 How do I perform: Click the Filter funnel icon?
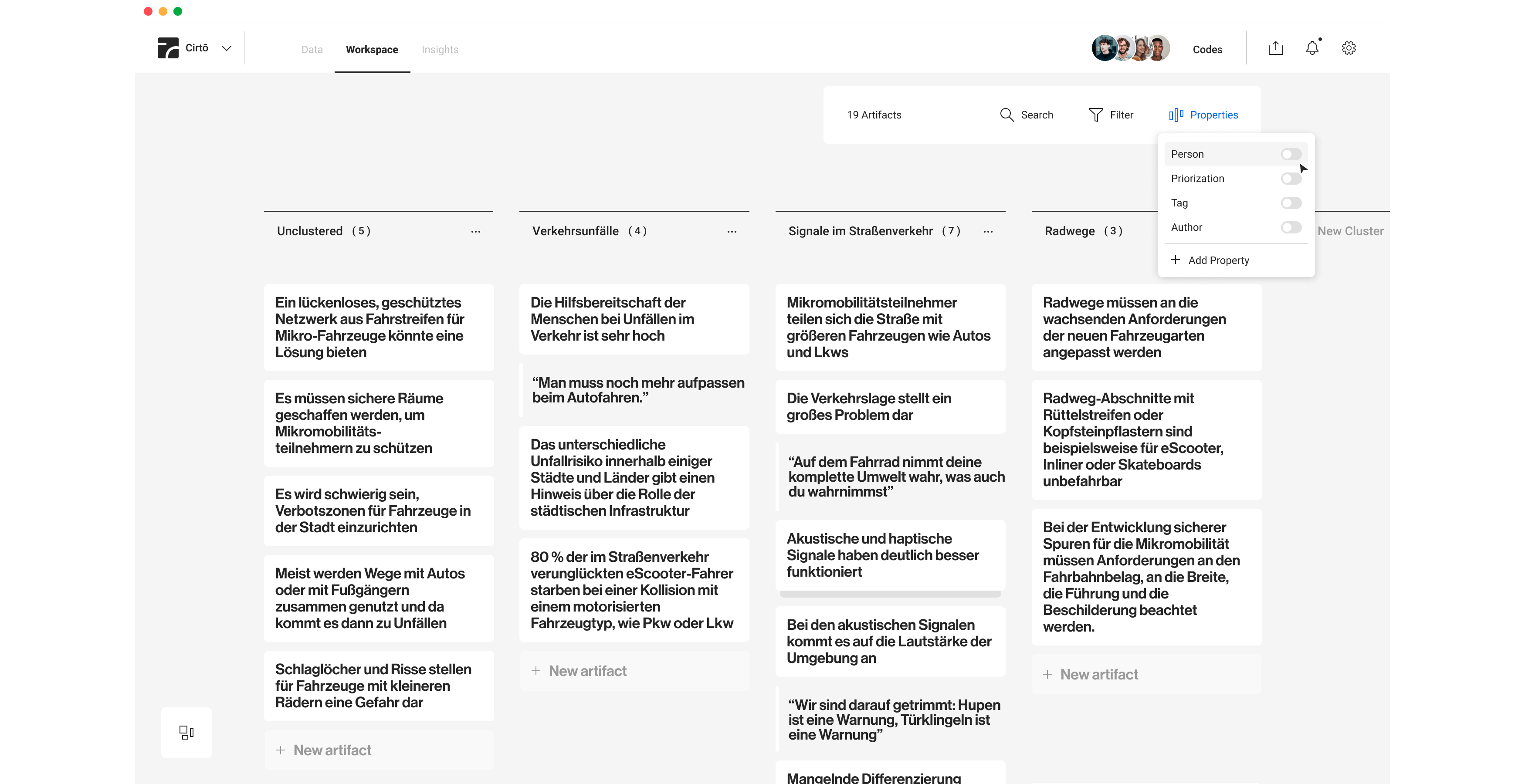[x=1096, y=115]
